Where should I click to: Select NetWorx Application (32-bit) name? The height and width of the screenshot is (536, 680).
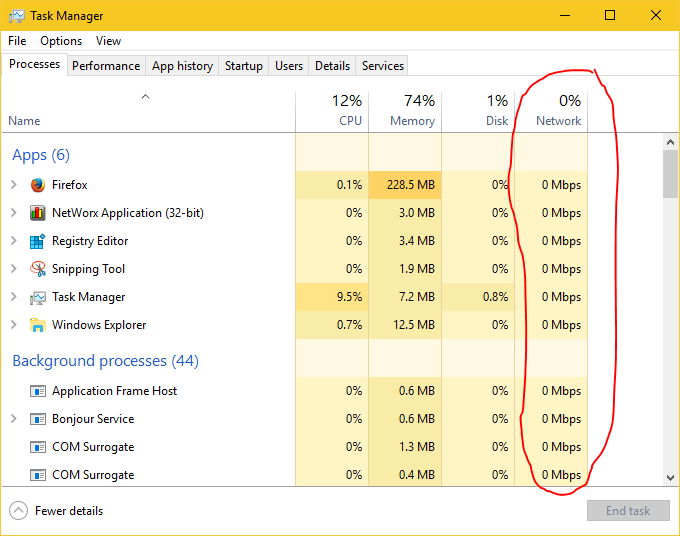pyautogui.click(x=128, y=213)
